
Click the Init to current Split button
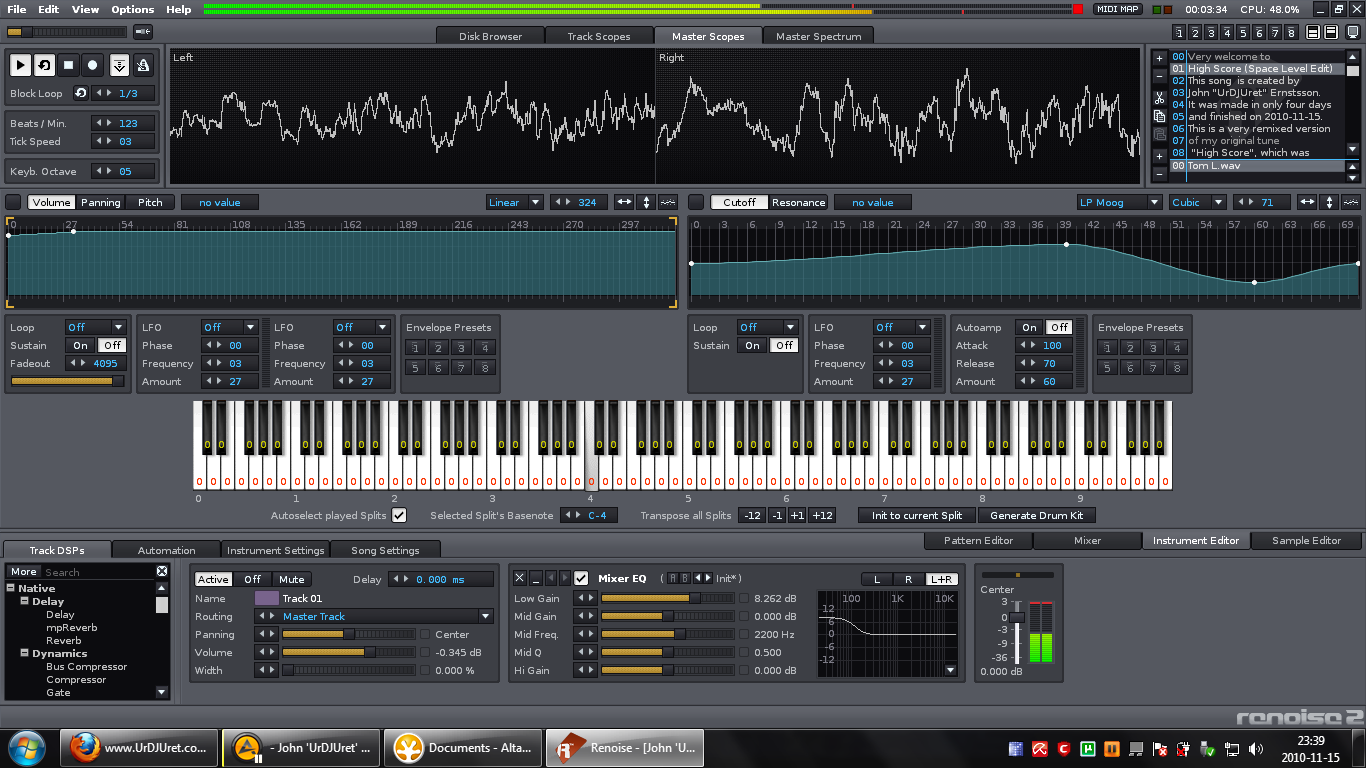point(916,515)
